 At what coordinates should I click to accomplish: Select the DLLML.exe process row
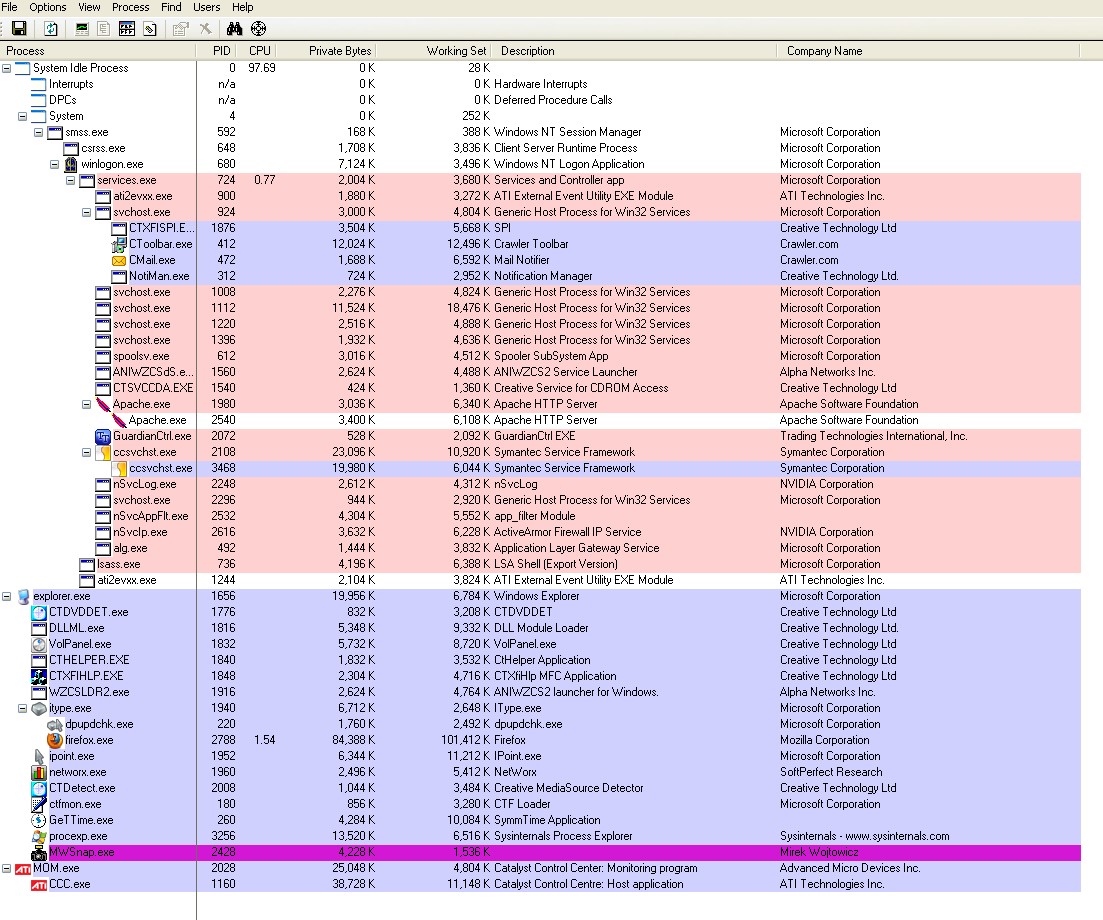(x=540, y=628)
